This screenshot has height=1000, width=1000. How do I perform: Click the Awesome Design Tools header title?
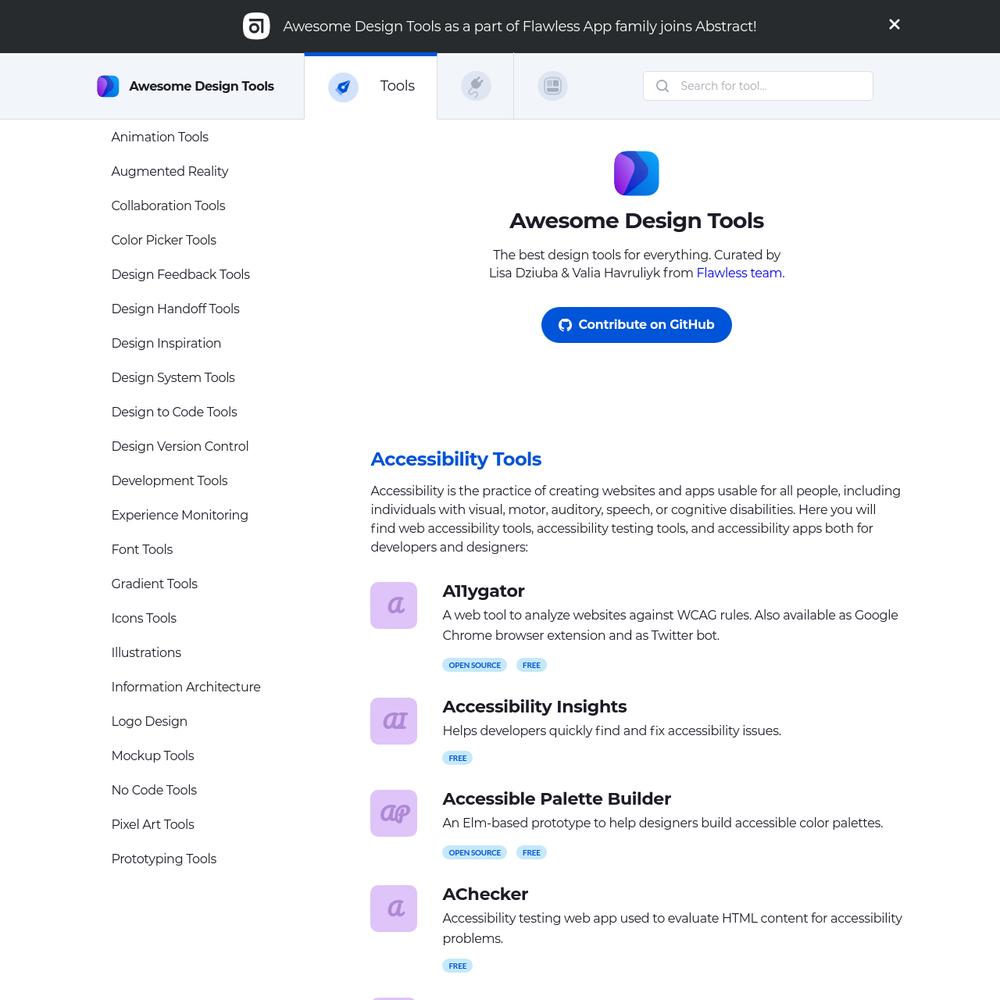point(202,86)
